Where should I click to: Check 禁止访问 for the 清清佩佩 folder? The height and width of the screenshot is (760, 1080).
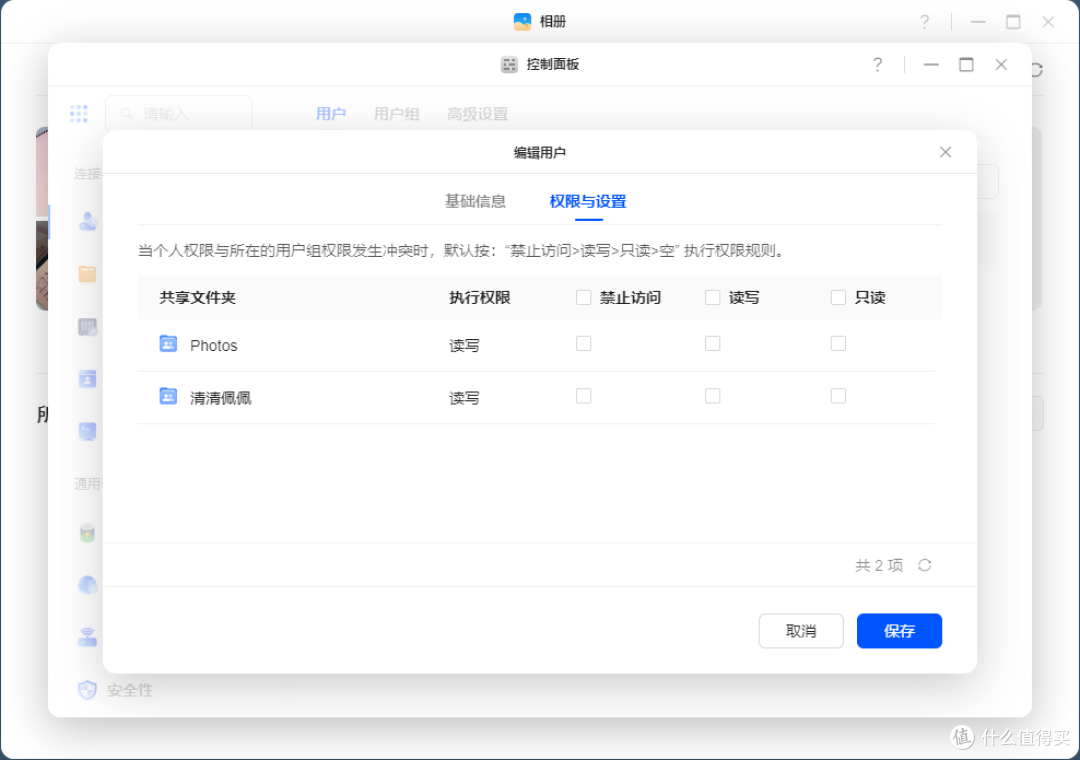pos(583,396)
